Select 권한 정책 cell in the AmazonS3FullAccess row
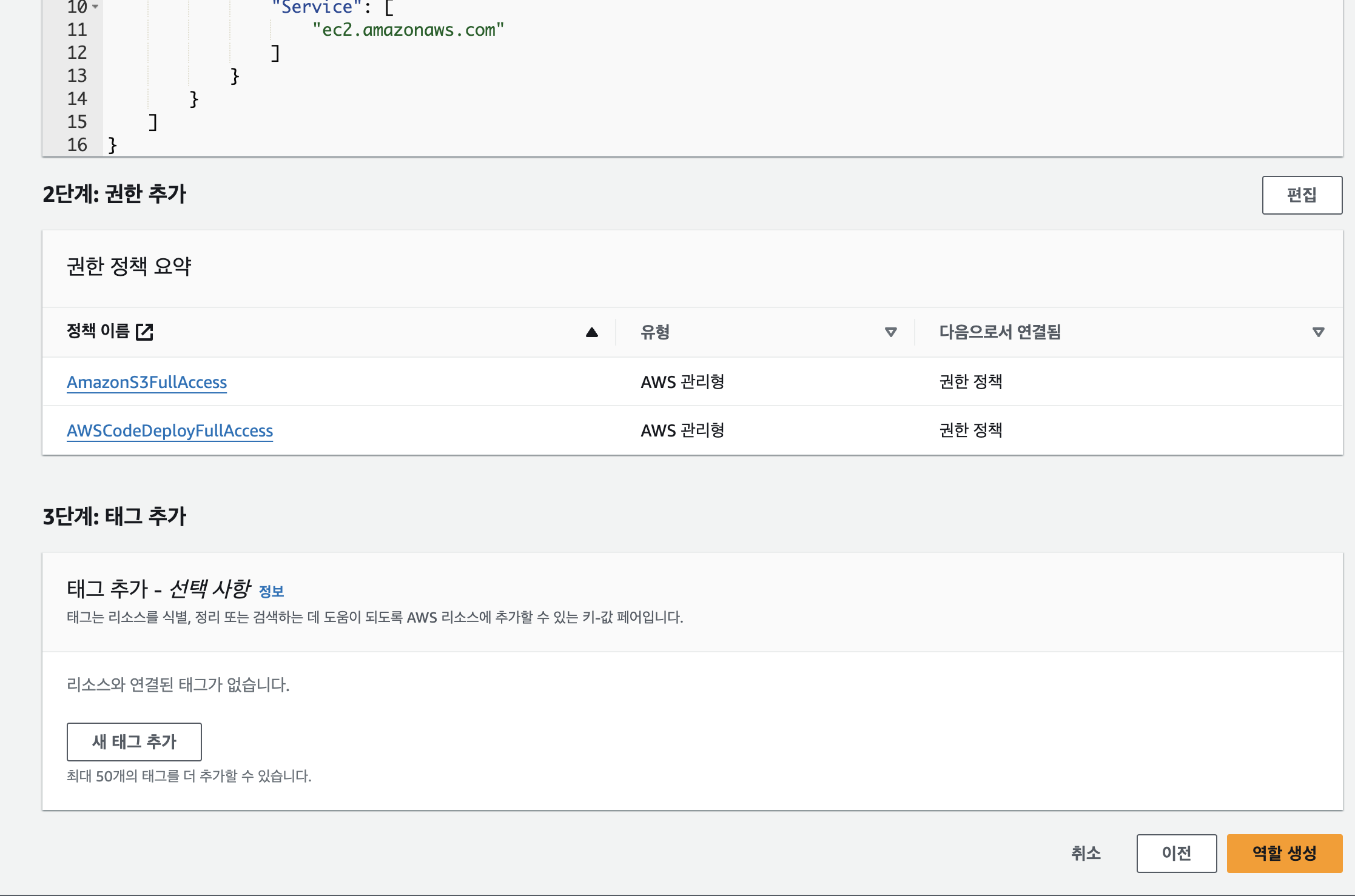Image resolution: width=1355 pixels, height=896 pixels. (970, 382)
